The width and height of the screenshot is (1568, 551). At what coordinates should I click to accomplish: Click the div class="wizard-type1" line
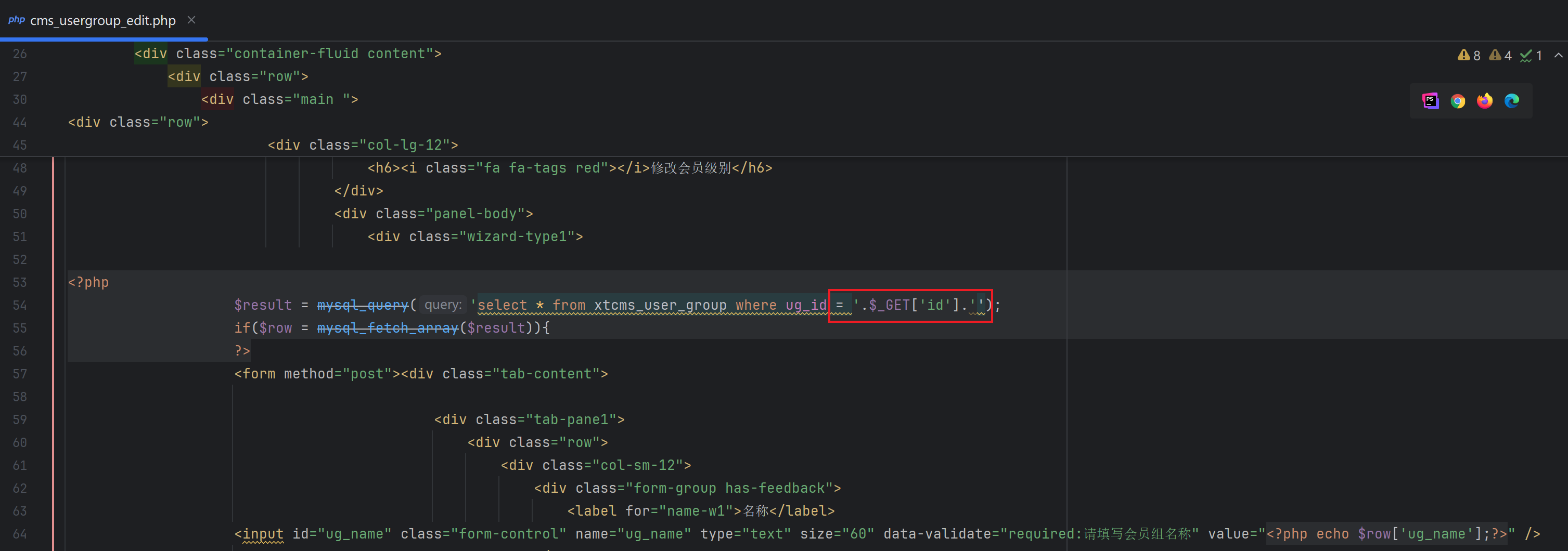(x=475, y=237)
